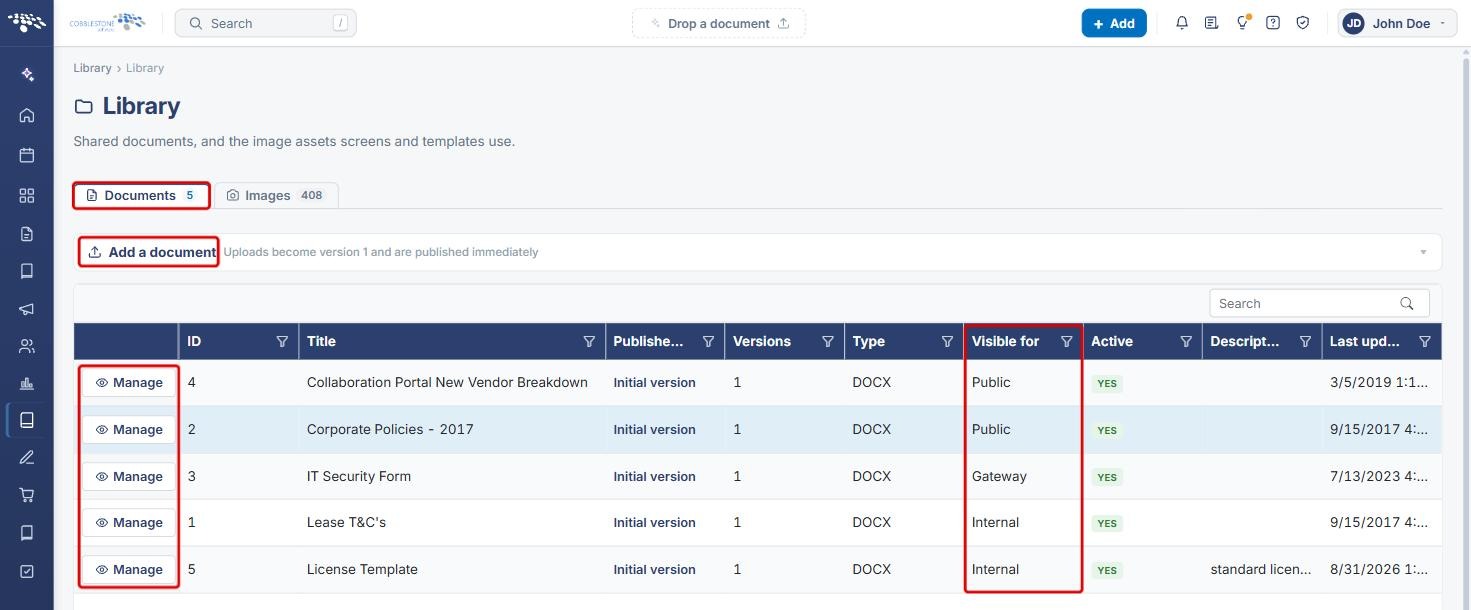Click the Type column header label
This screenshot has height=610, width=1471.
click(869, 342)
